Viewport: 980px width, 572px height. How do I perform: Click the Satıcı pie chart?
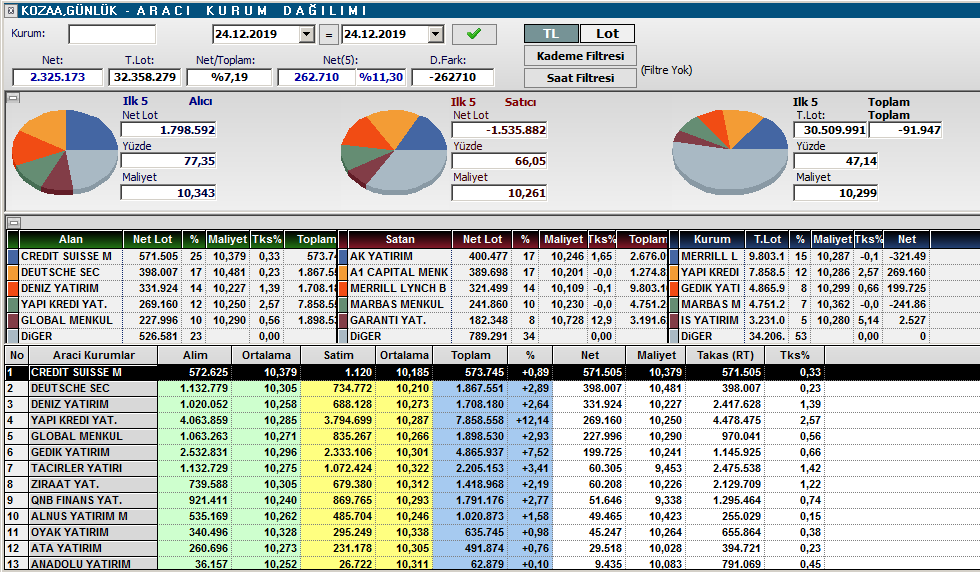pyautogui.click(x=394, y=152)
